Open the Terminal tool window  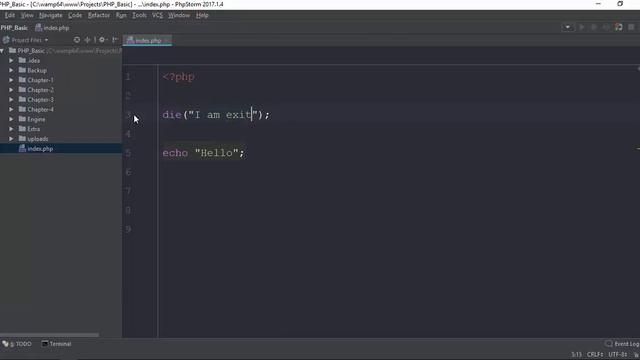coord(56,344)
